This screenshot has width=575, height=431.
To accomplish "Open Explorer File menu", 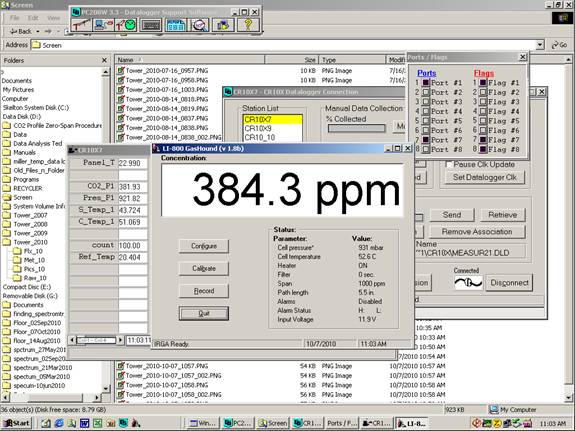I will 15,18.
